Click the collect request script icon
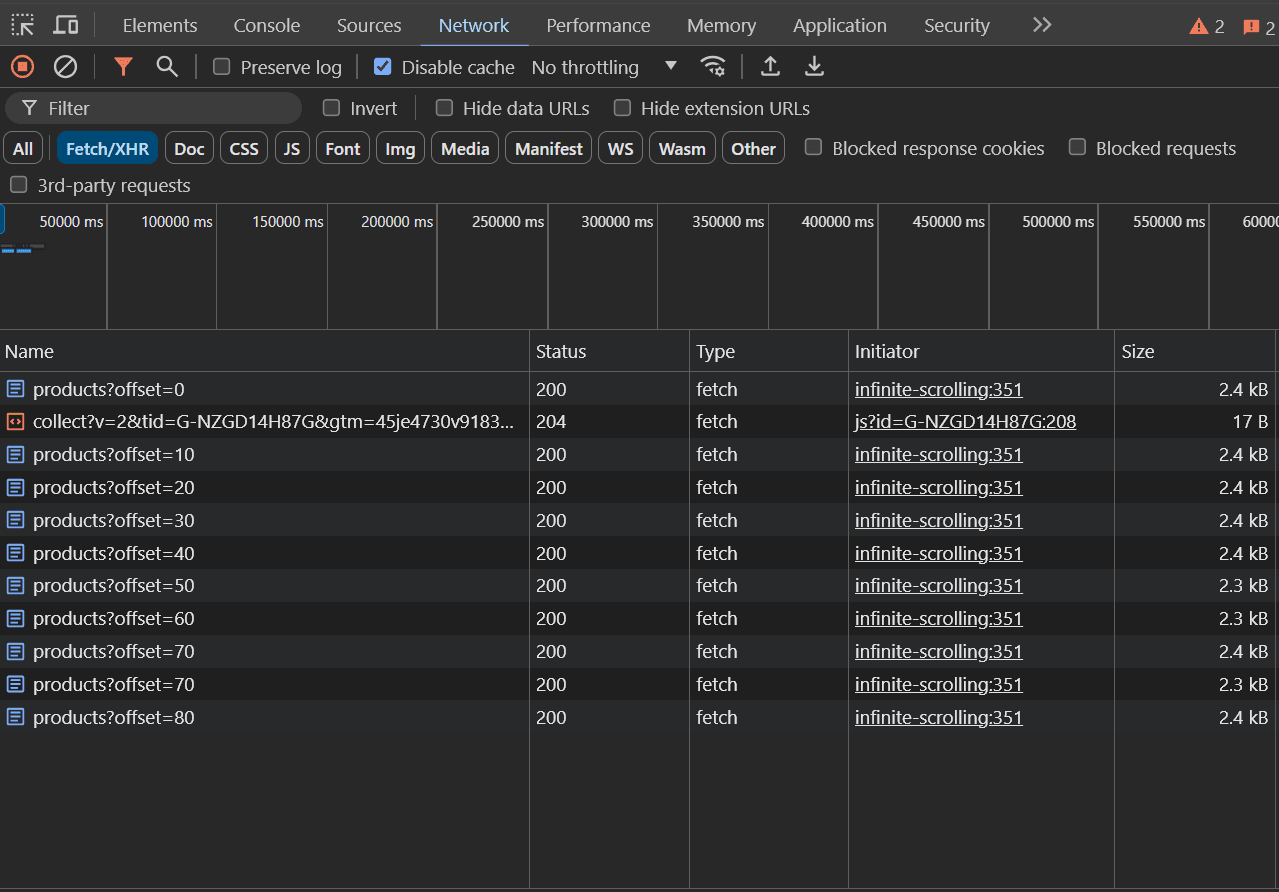 coord(15,422)
